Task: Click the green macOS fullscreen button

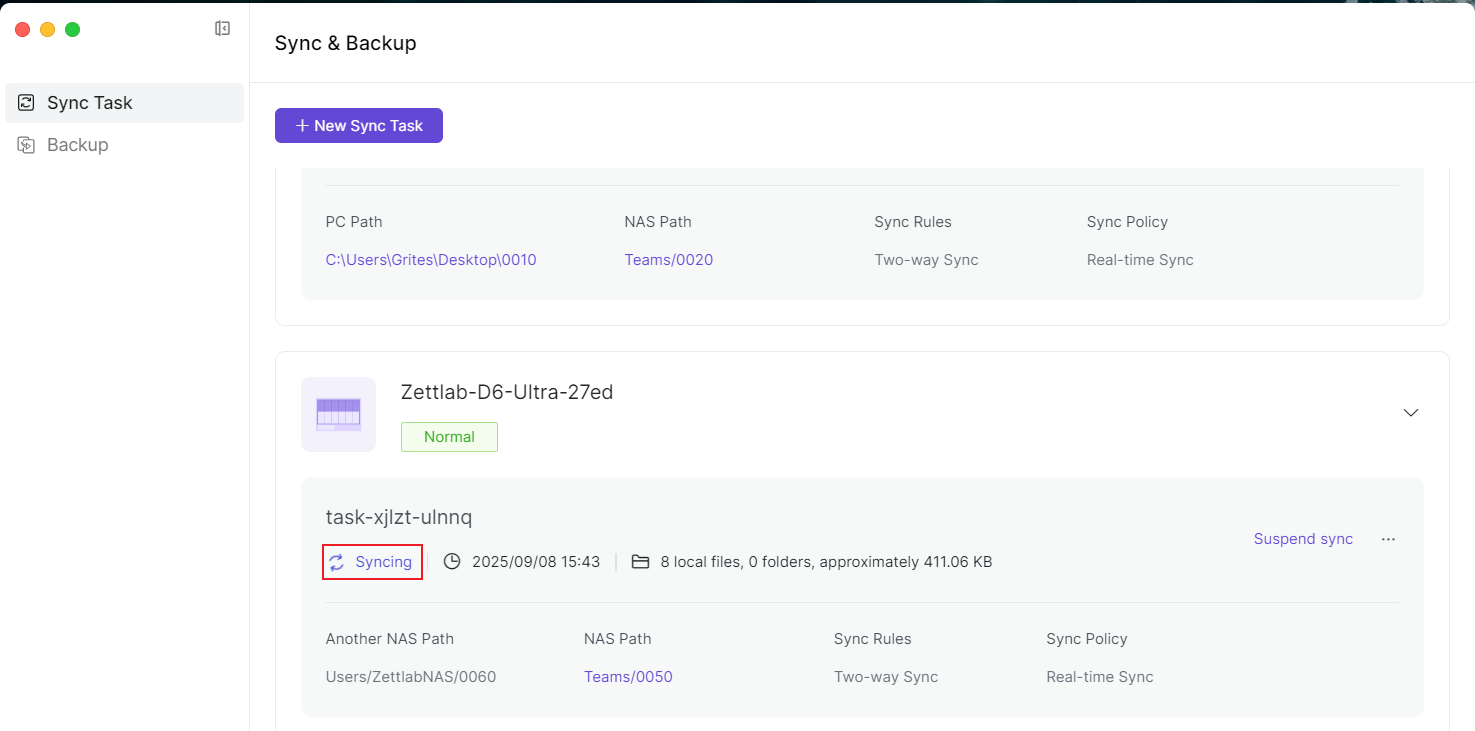Action: click(72, 29)
